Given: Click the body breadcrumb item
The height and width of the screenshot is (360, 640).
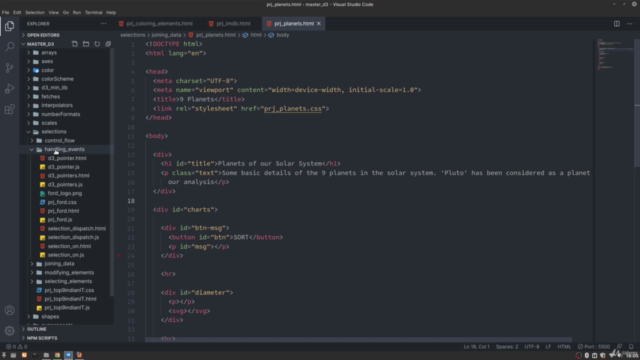Looking at the screenshot, I should click(282, 35).
